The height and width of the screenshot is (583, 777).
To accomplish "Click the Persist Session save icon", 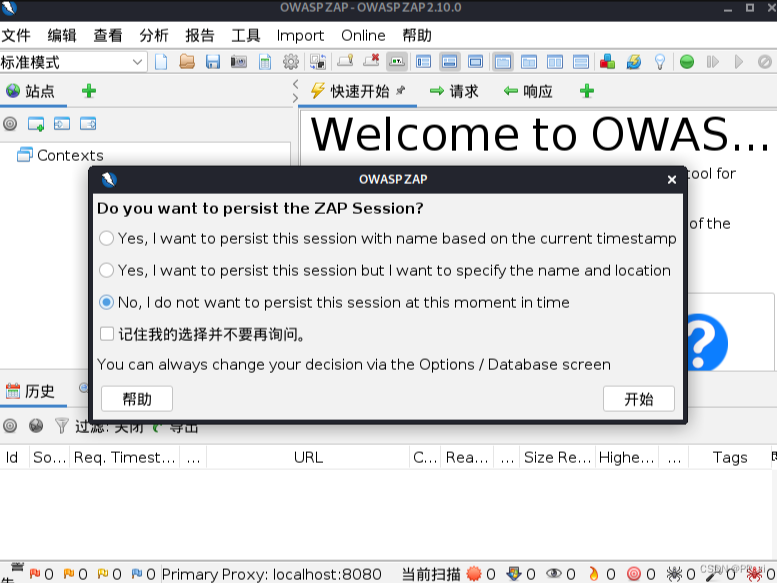I will (213, 62).
